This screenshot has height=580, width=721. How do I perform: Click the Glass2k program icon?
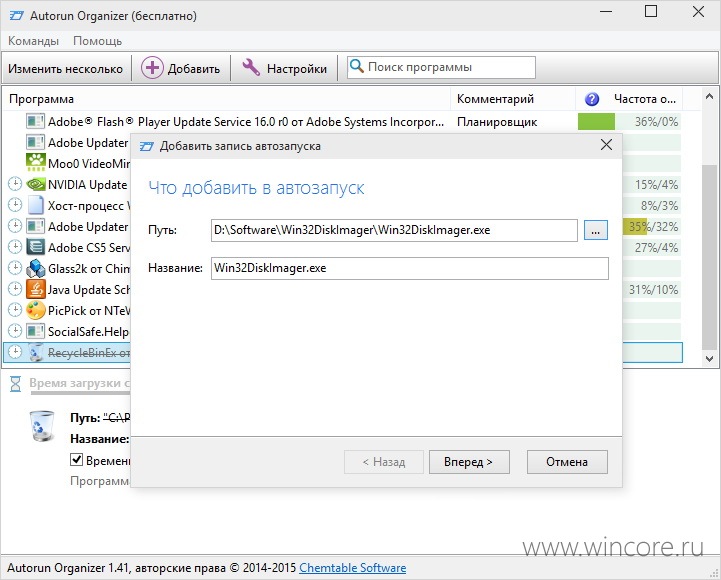point(35,268)
